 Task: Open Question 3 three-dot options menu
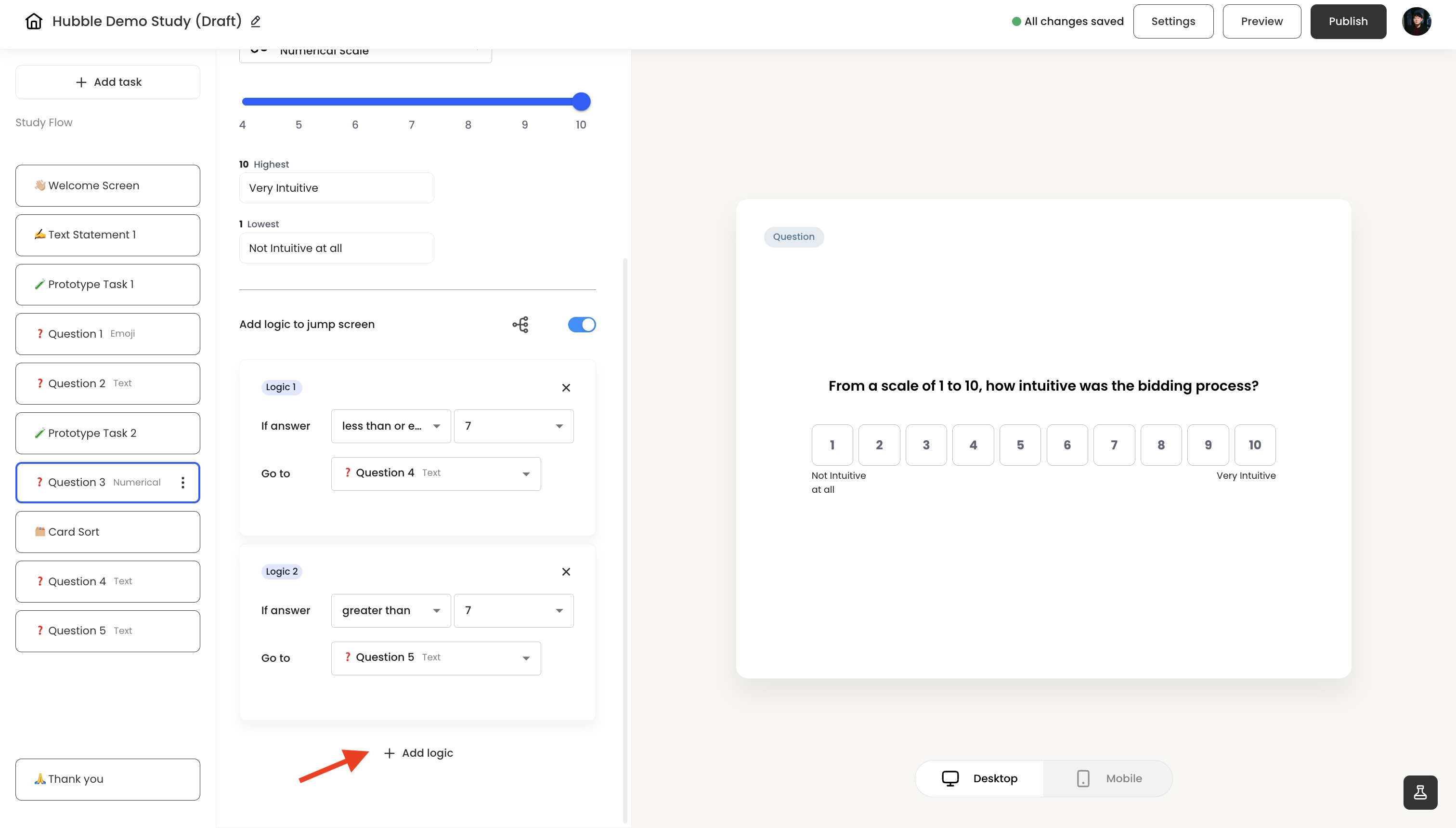[182, 482]
